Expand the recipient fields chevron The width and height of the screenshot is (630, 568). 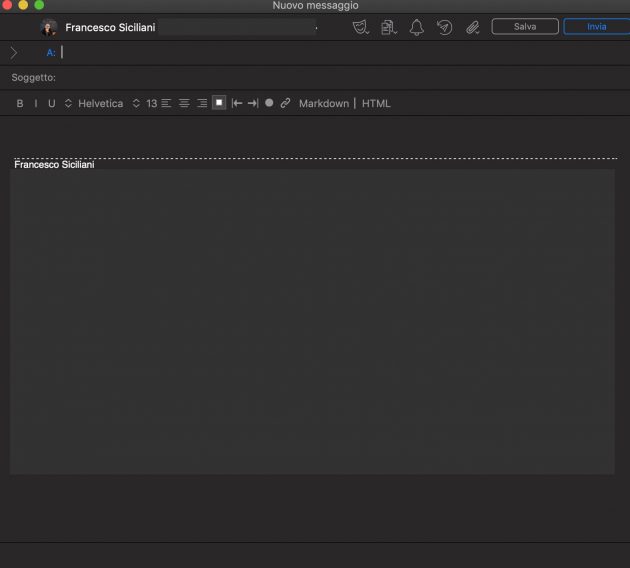[14, 53]
